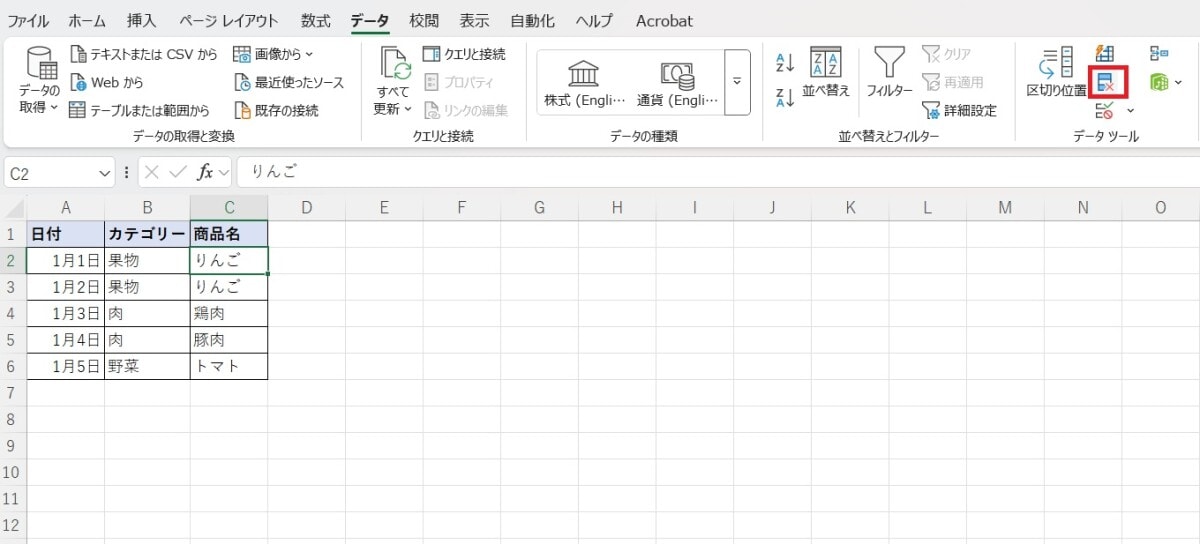Switch to the 挿入 ribbon tab
The width and height of the screenshot is (1200, 544).
[x=142, y=21]
